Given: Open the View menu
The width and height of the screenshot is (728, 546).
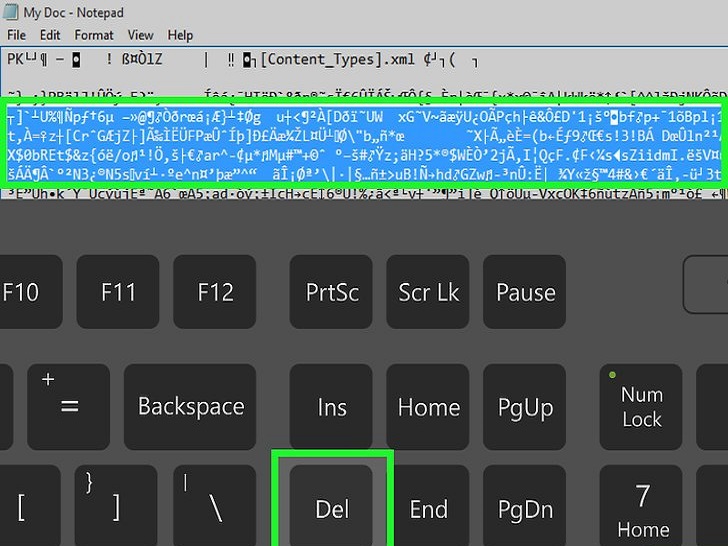Looking at the screenshot, I should (140, 35).
